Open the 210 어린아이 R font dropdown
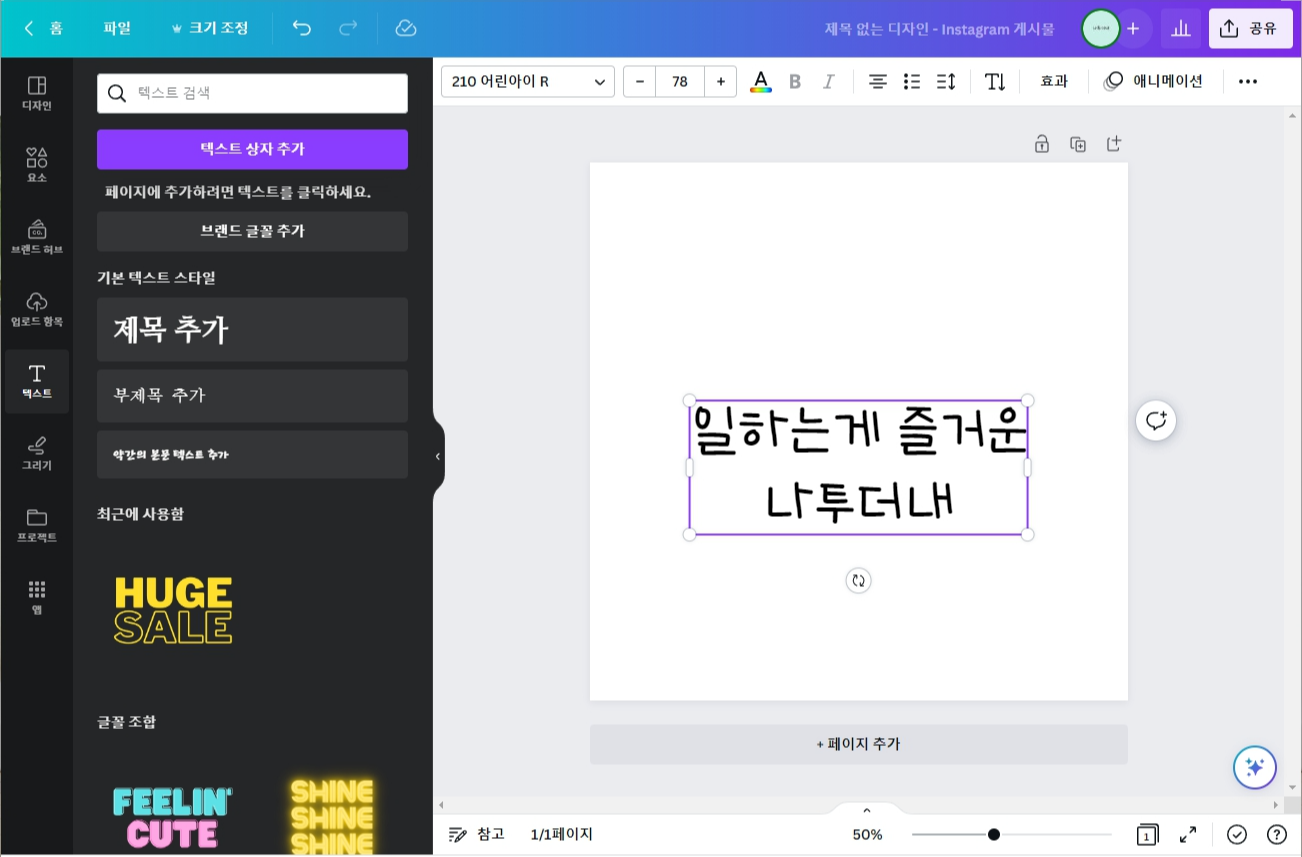This screenshot has height=857, width=1302. 528,81
